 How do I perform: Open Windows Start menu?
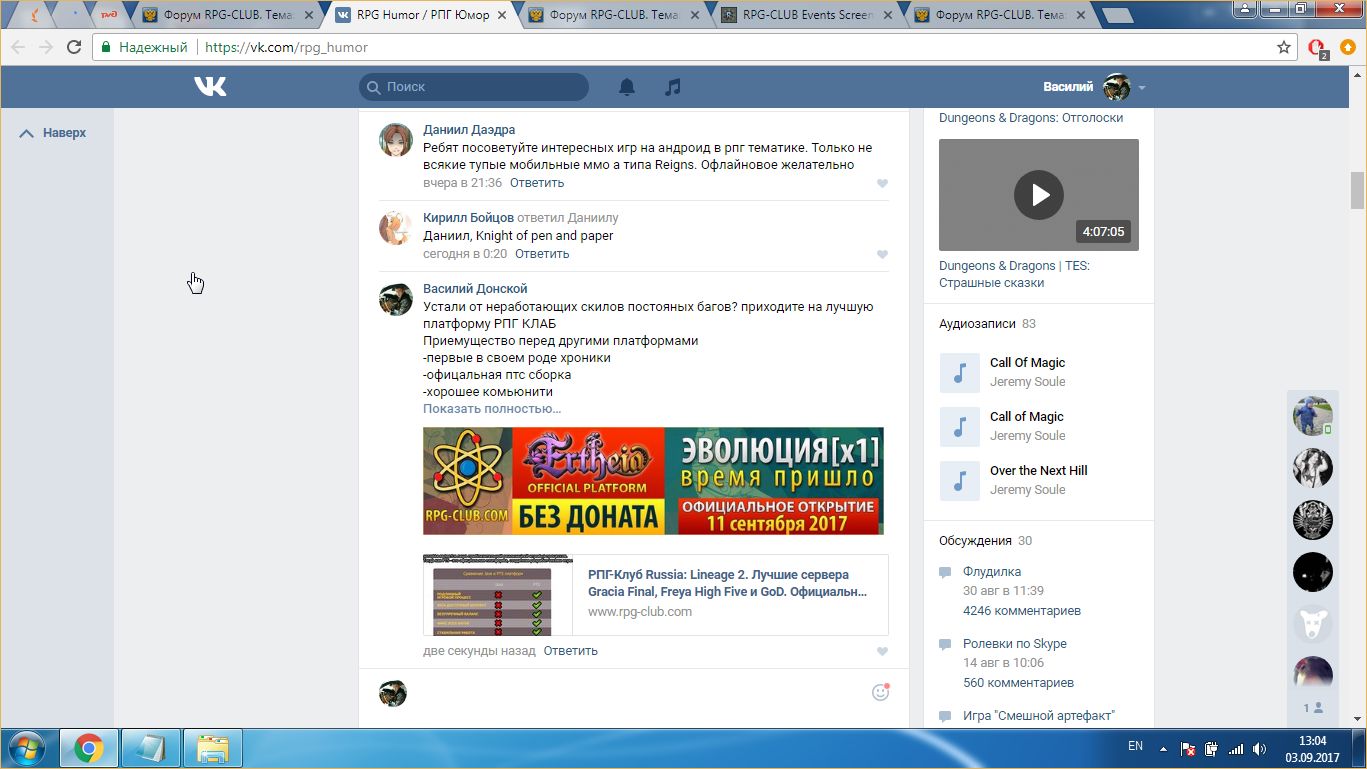tap(27, 747)
